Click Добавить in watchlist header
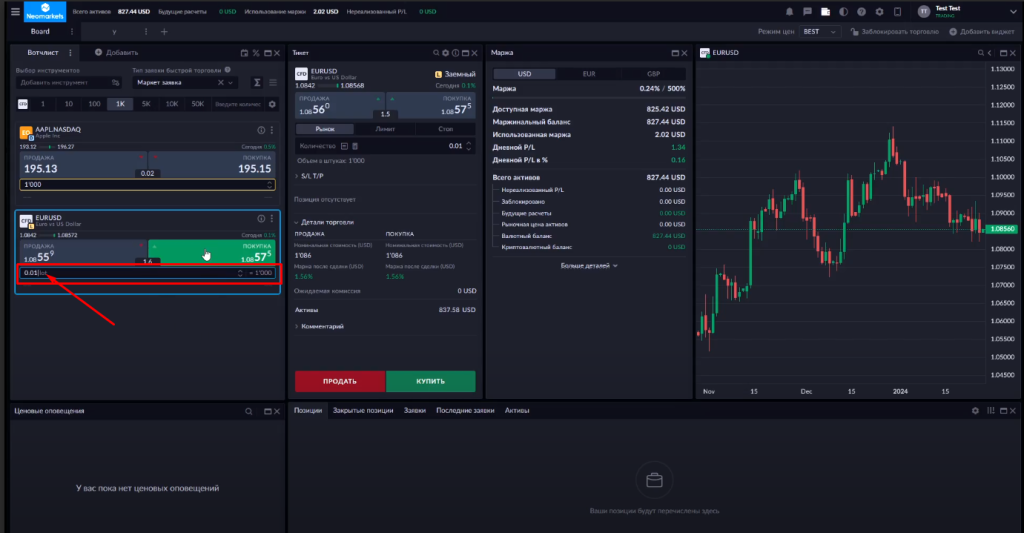Screen dimensions: 1024x533 [x=116, y=53]
